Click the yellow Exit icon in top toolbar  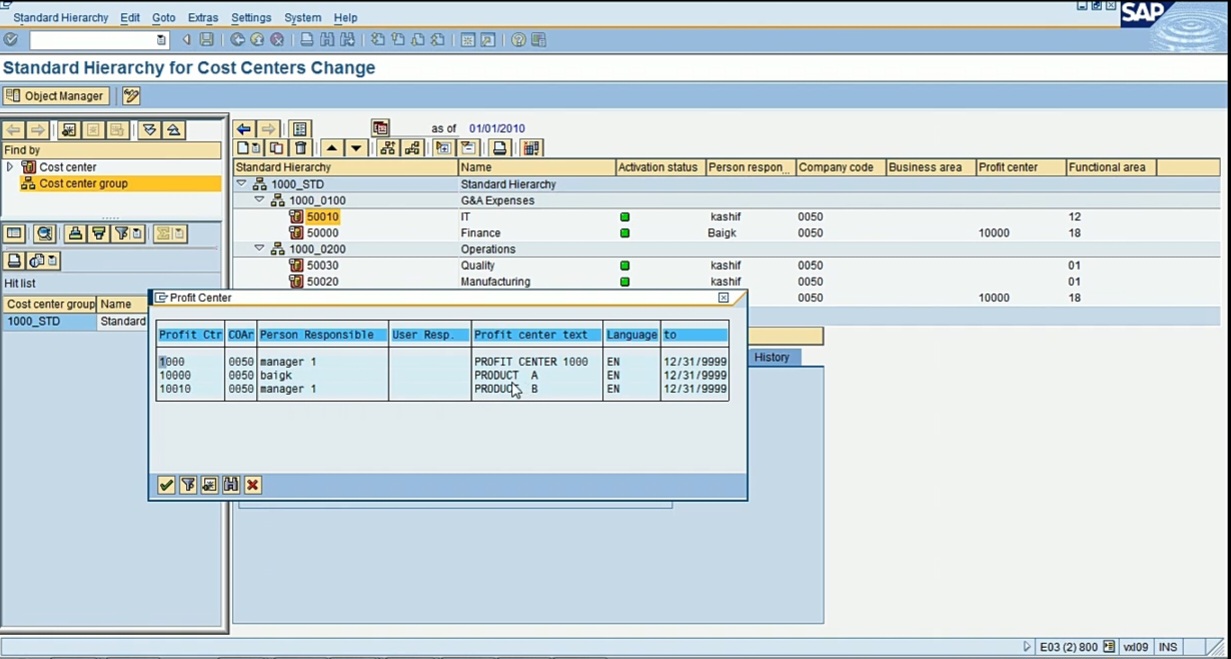(257, 40)
